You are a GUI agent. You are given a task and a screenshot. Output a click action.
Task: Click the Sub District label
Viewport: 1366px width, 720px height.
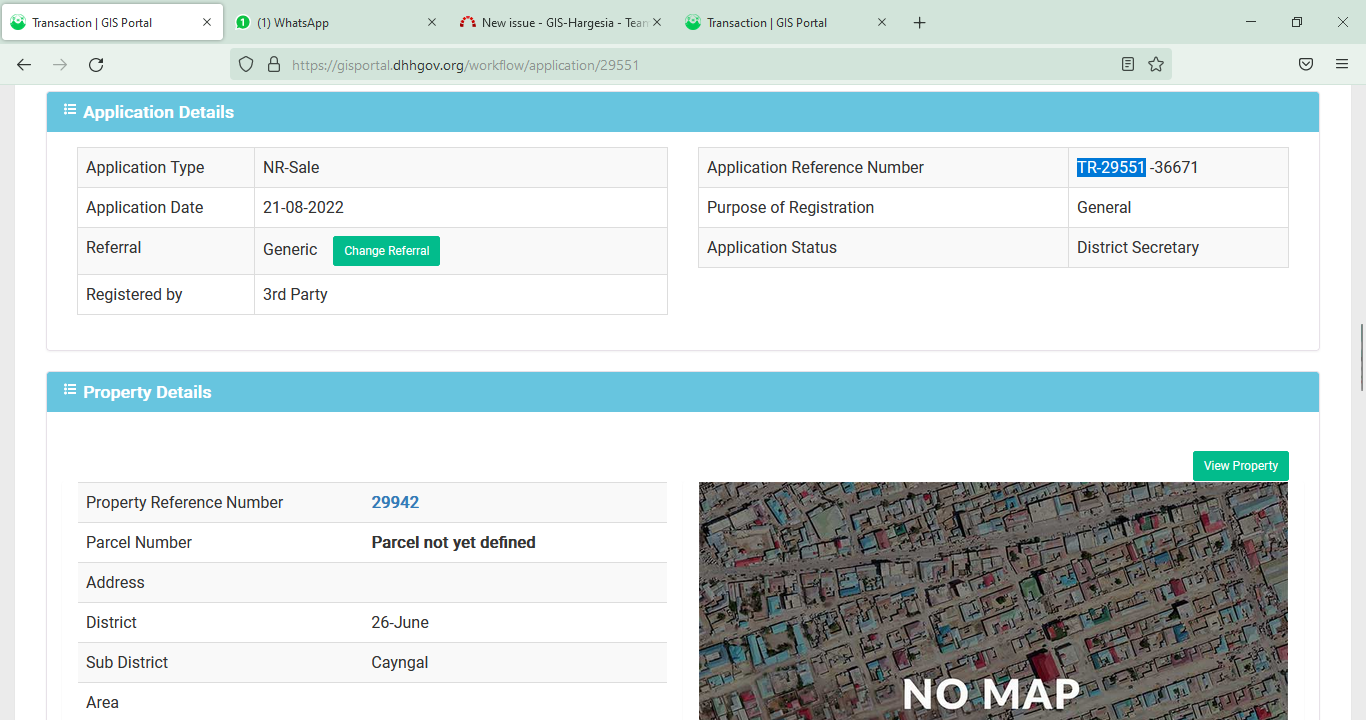[127, 662]
